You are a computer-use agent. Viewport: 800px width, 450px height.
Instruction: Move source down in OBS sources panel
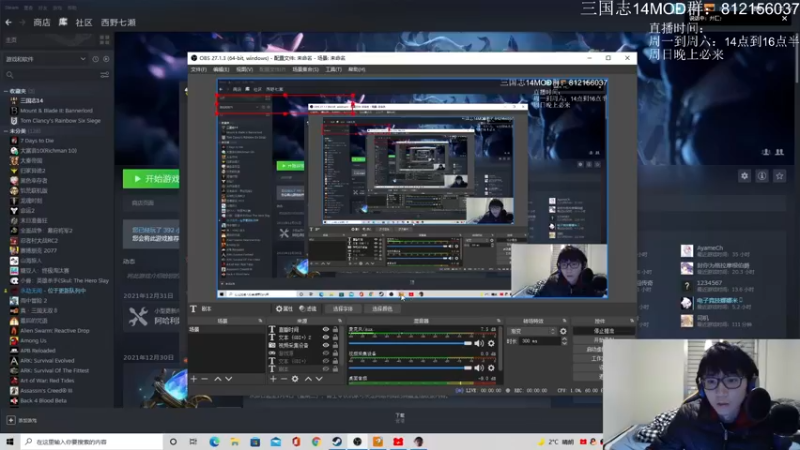coord(319,379)
